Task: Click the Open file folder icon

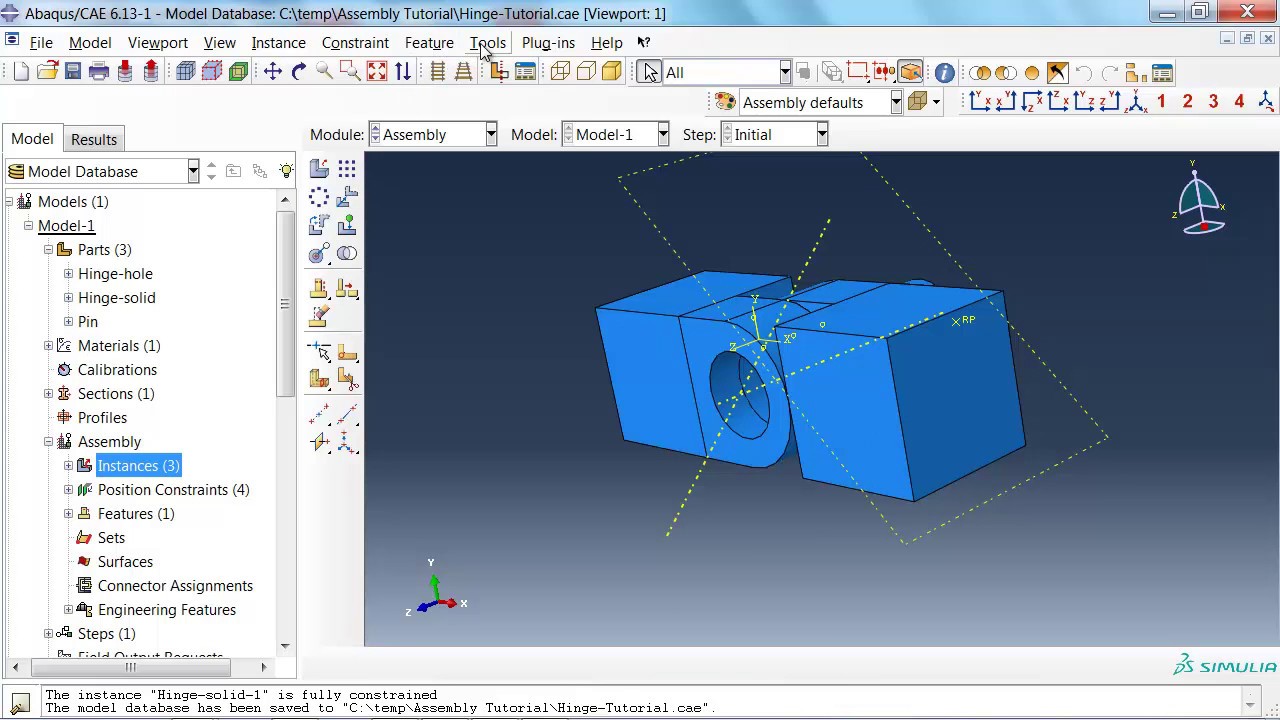Action: 47,71
